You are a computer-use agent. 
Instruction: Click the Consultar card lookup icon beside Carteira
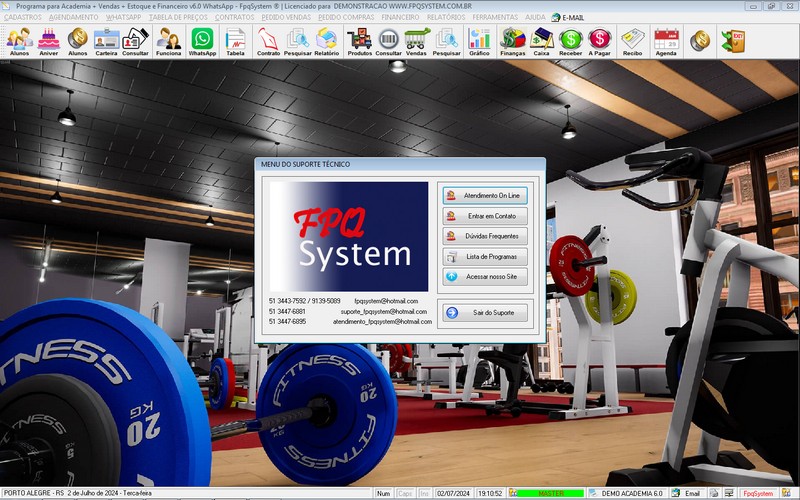pos(135,41)
